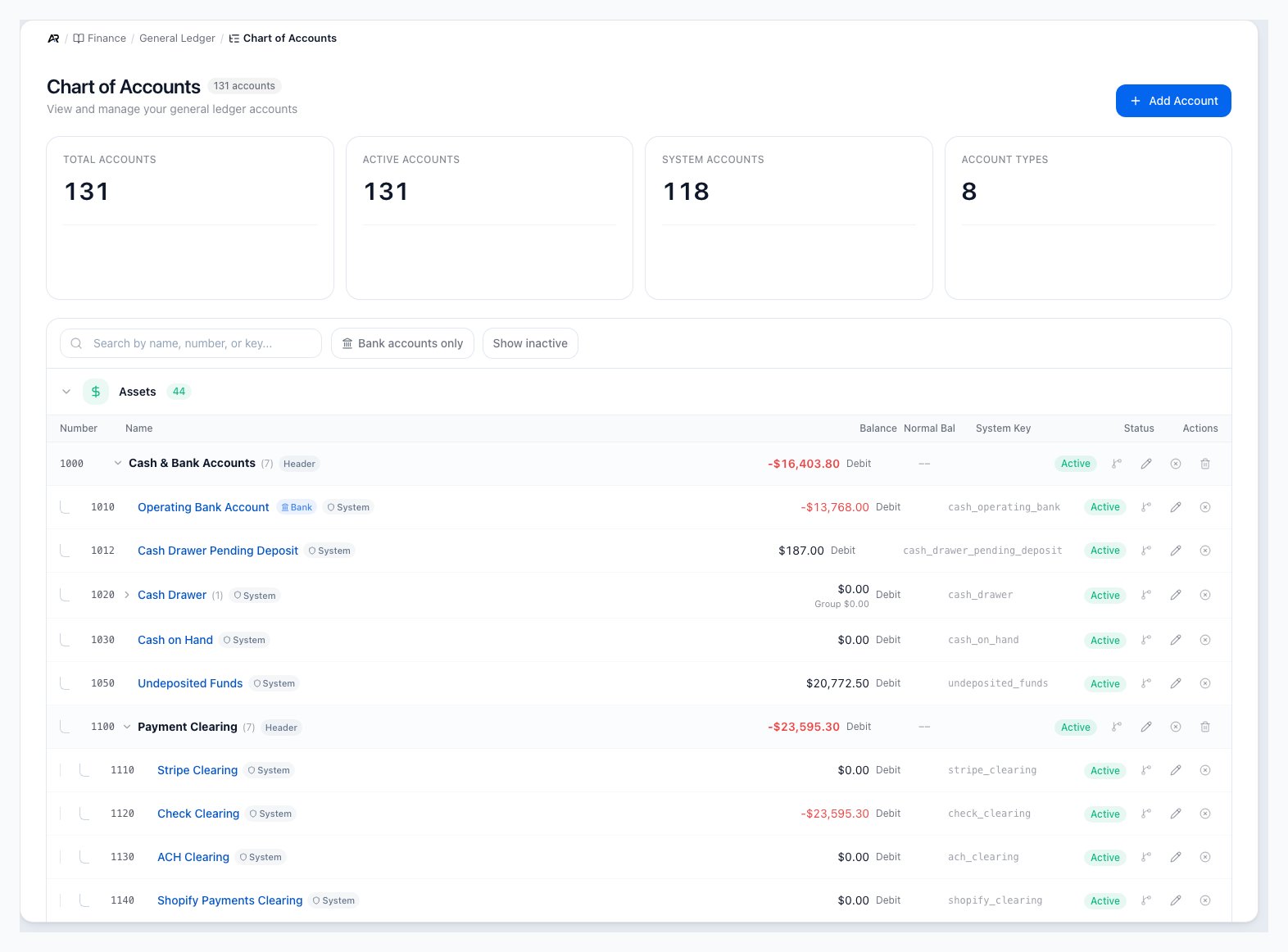This screenshot has width=1288, height=952.
Task: Collapse the Assets section chevron
Action: pyautogui.click(x=66, y=392)
